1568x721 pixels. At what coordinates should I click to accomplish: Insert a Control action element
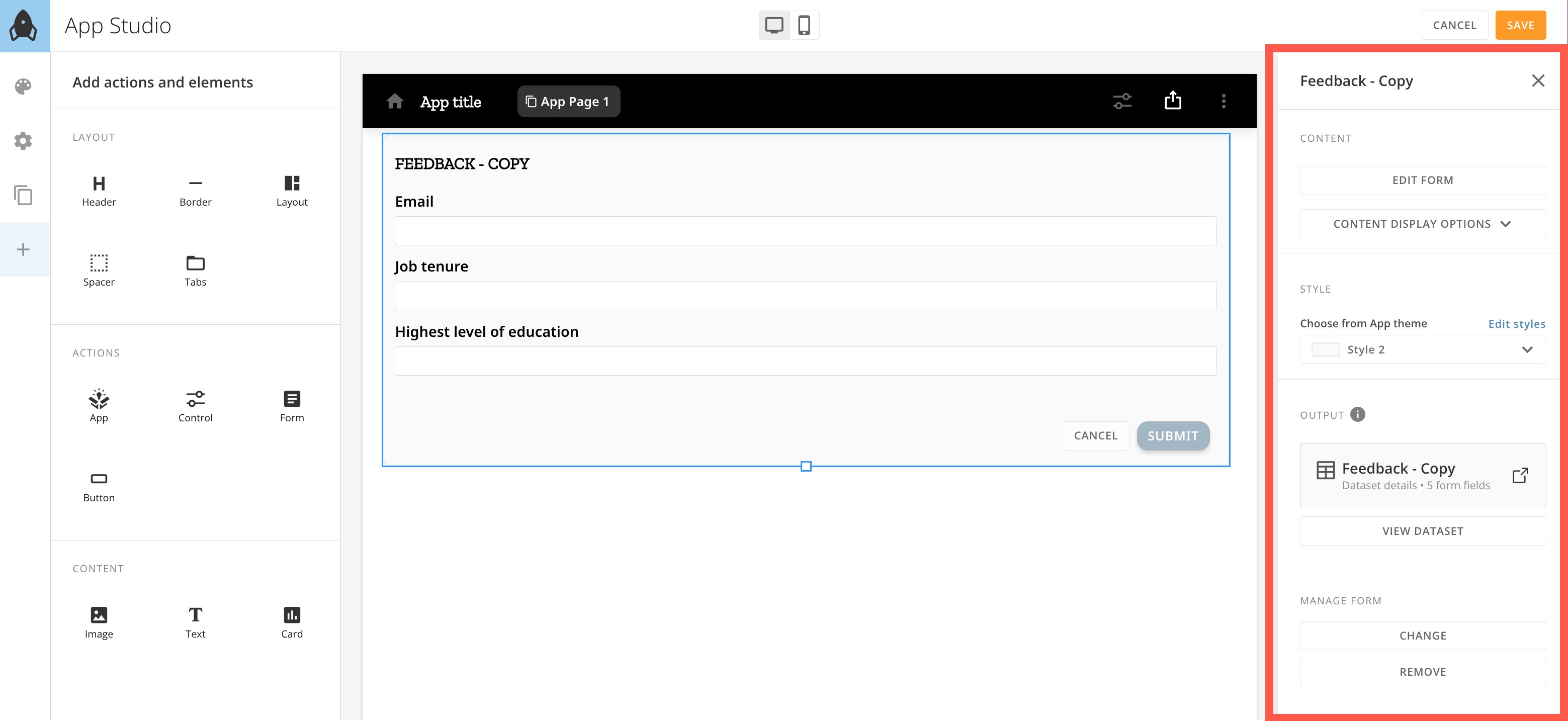[196, 406]
